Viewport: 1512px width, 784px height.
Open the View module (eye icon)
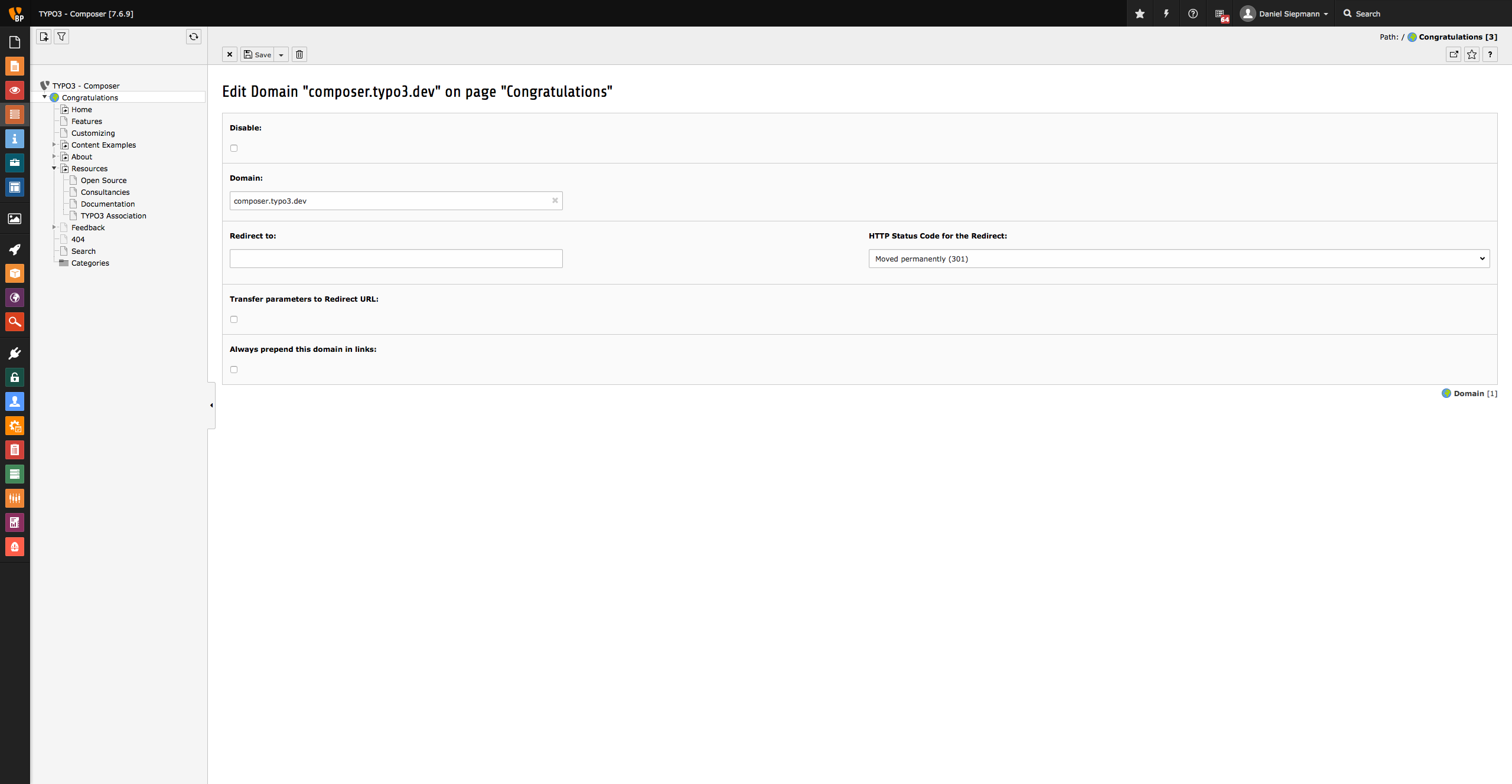15,90
